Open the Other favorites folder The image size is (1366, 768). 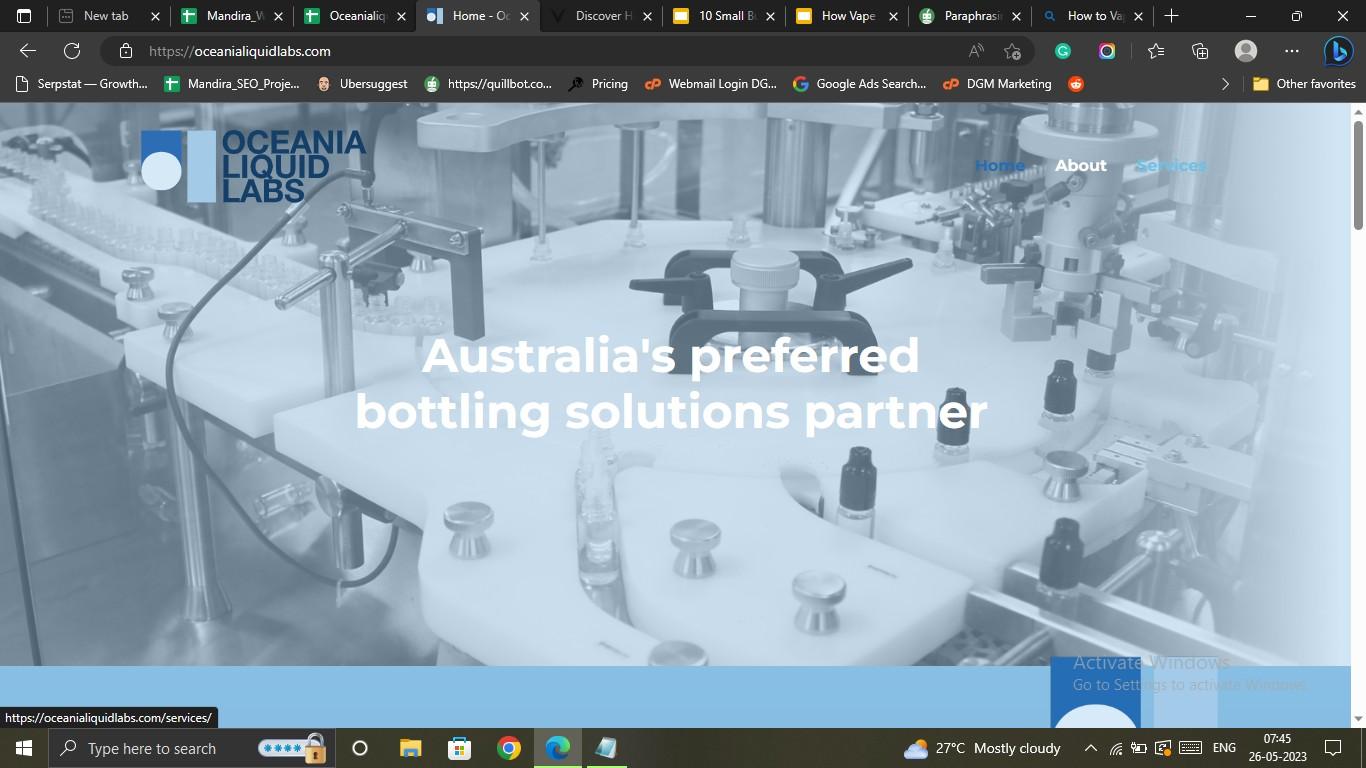point(1304,84)
